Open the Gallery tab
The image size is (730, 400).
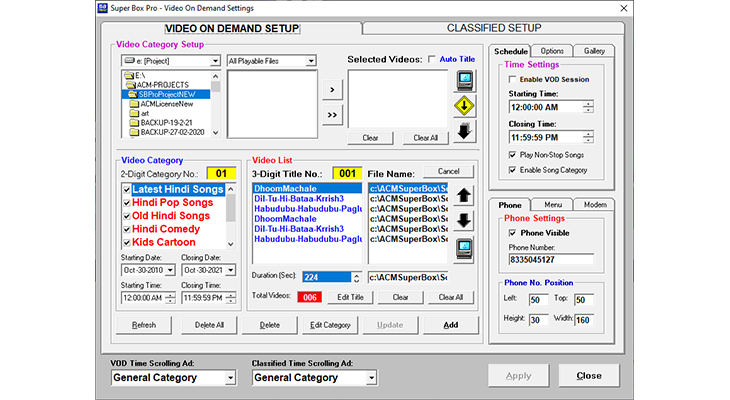click(594, 51)
